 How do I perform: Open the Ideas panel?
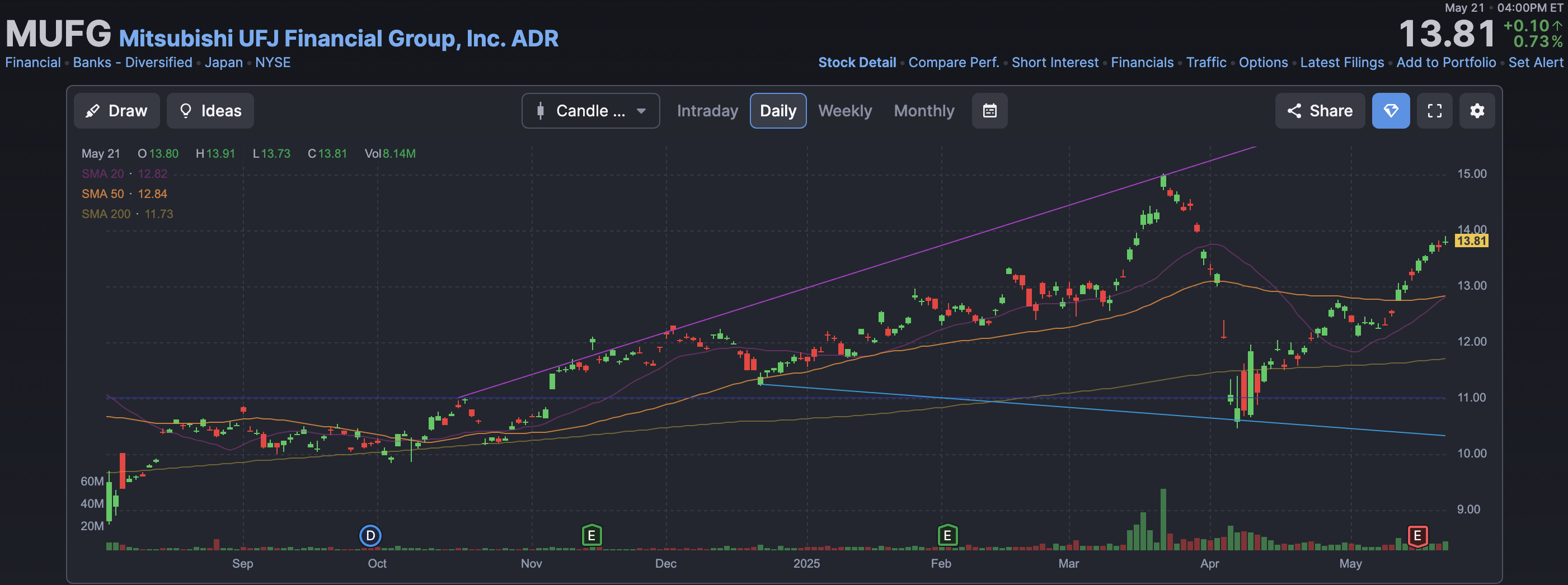pos(210,111)
